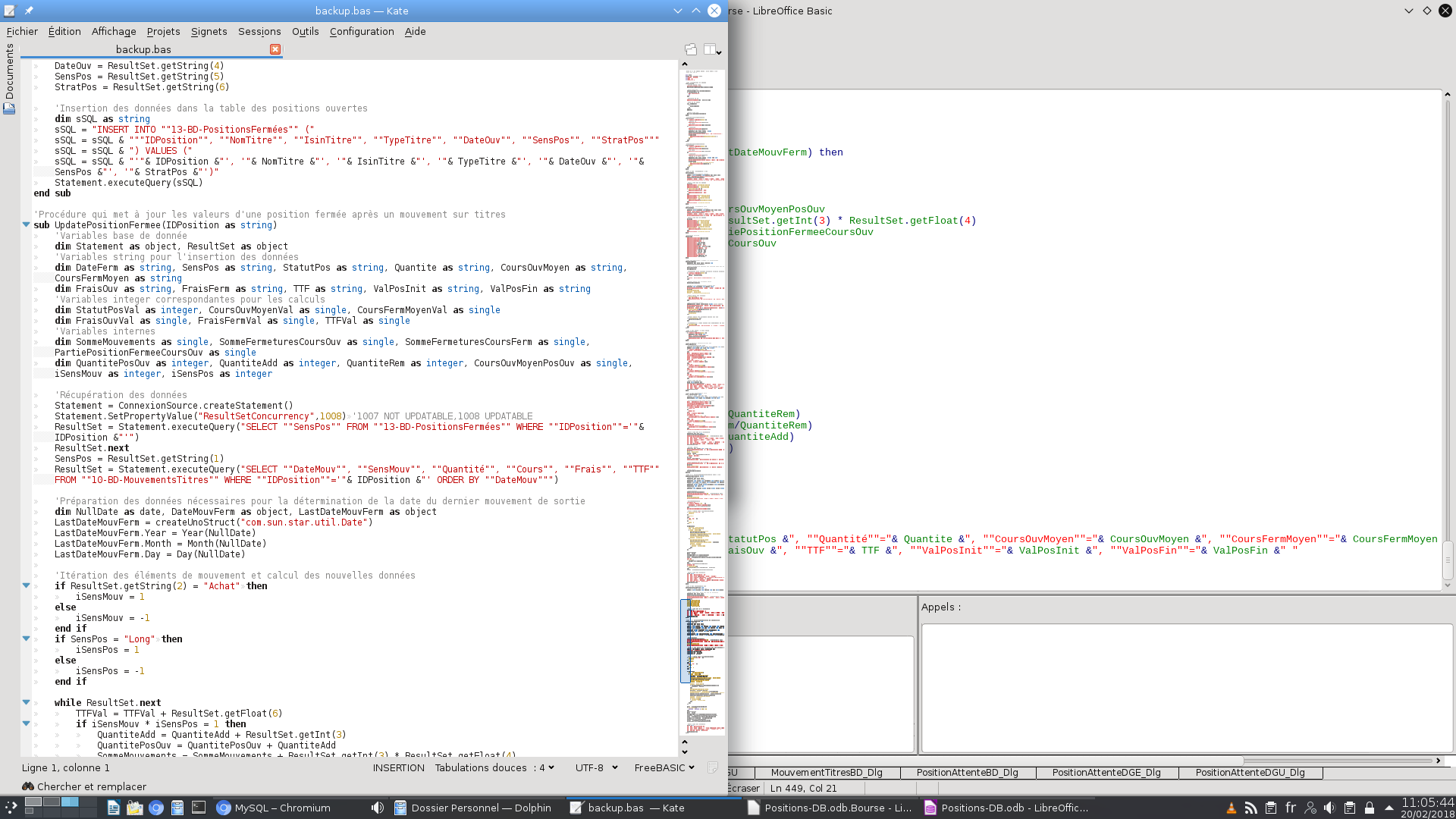Launch Chromium from the taskbar launcher
The image size is (1456, 819).
point(156,808)
